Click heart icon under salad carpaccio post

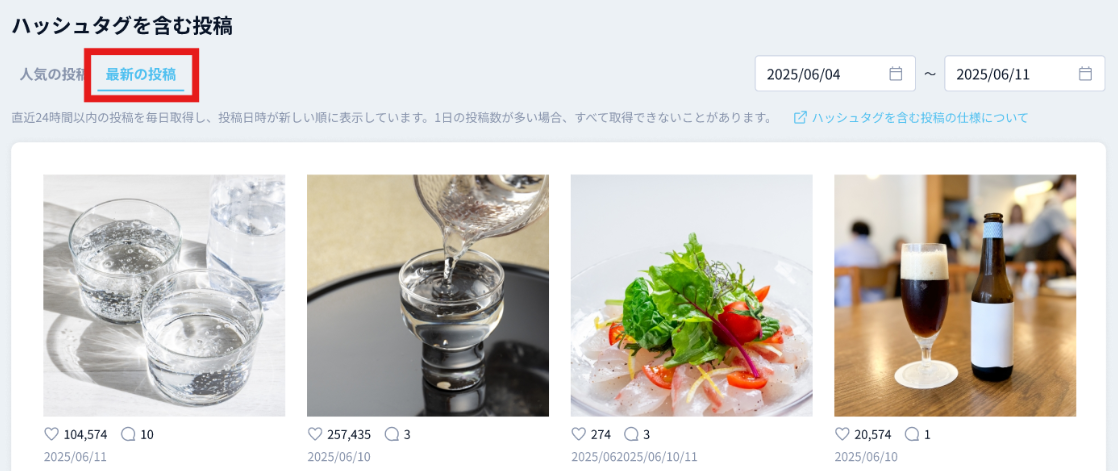[x=578, y=434]
